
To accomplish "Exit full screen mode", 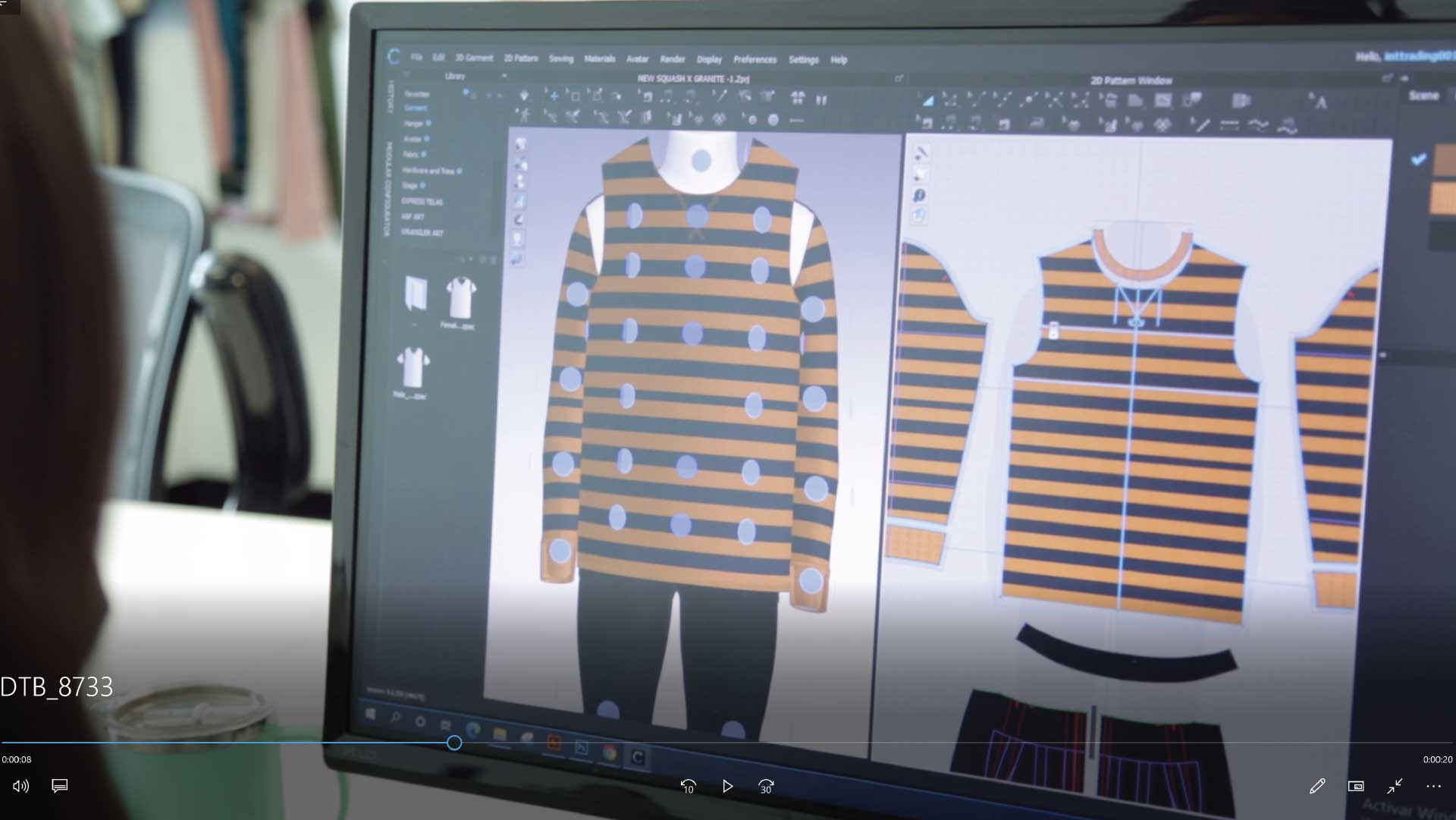I will 1395,787.
